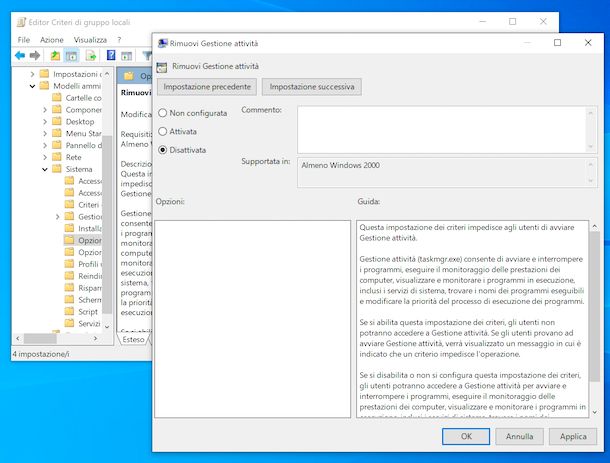Click the tree horizontal scrollbar left arrow

(x=18, y=338)
